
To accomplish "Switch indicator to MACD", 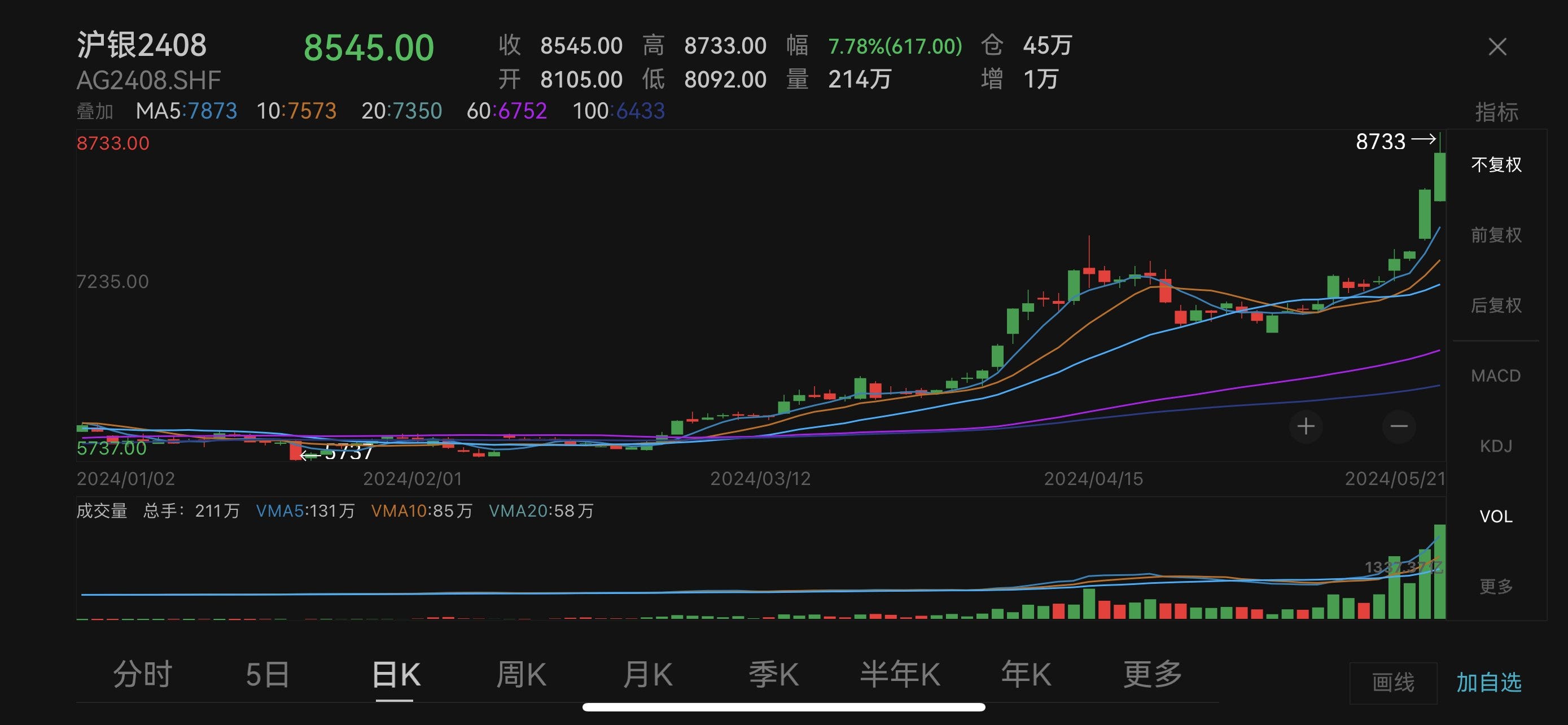I will tap(1496, 375).
